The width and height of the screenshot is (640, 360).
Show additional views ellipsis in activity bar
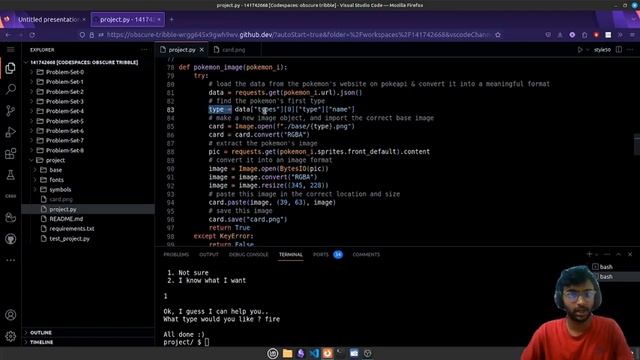[11, 260]
